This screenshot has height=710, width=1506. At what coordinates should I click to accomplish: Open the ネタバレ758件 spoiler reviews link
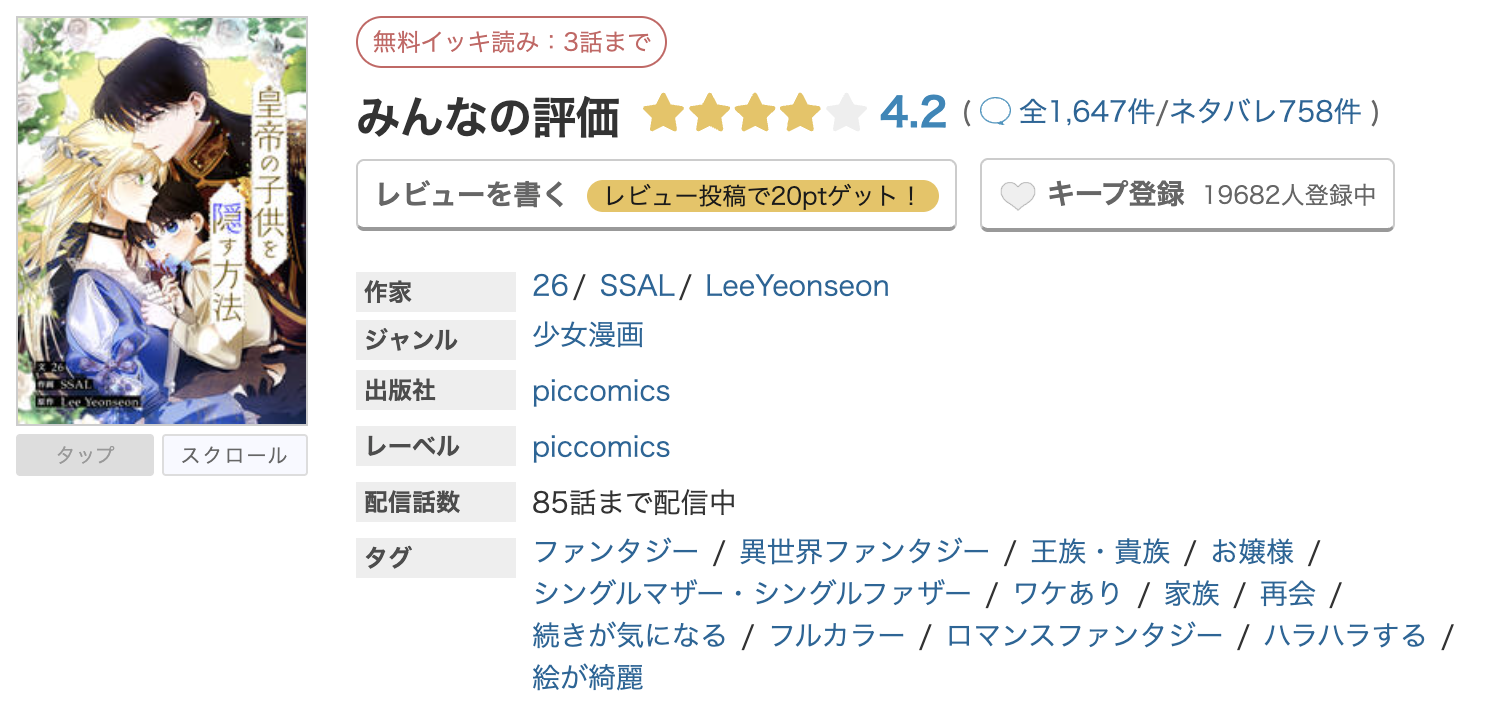tap(1265, 112)
